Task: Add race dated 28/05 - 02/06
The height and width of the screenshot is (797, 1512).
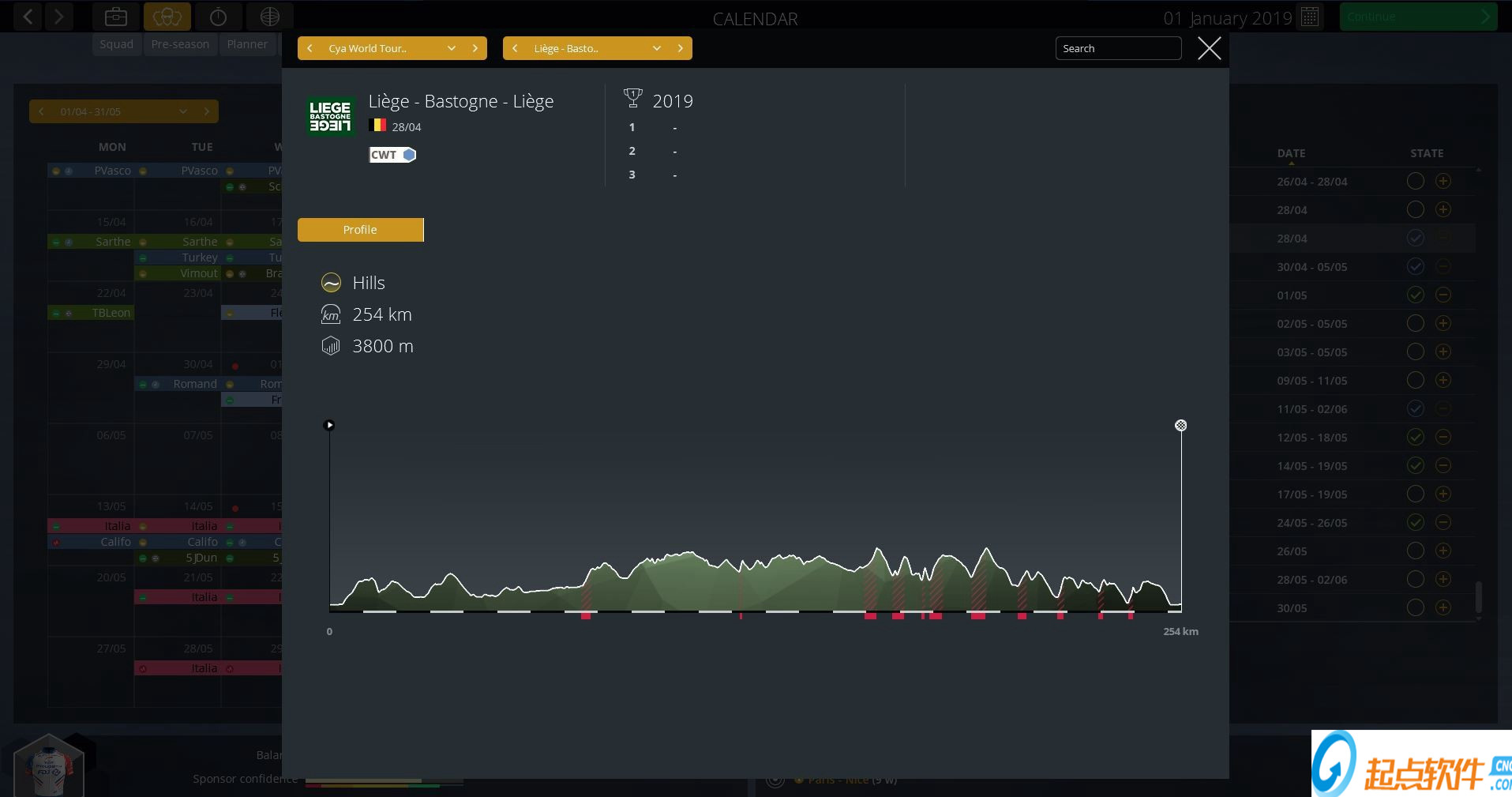Action: pyautogui.click(x=1443, y=579)
